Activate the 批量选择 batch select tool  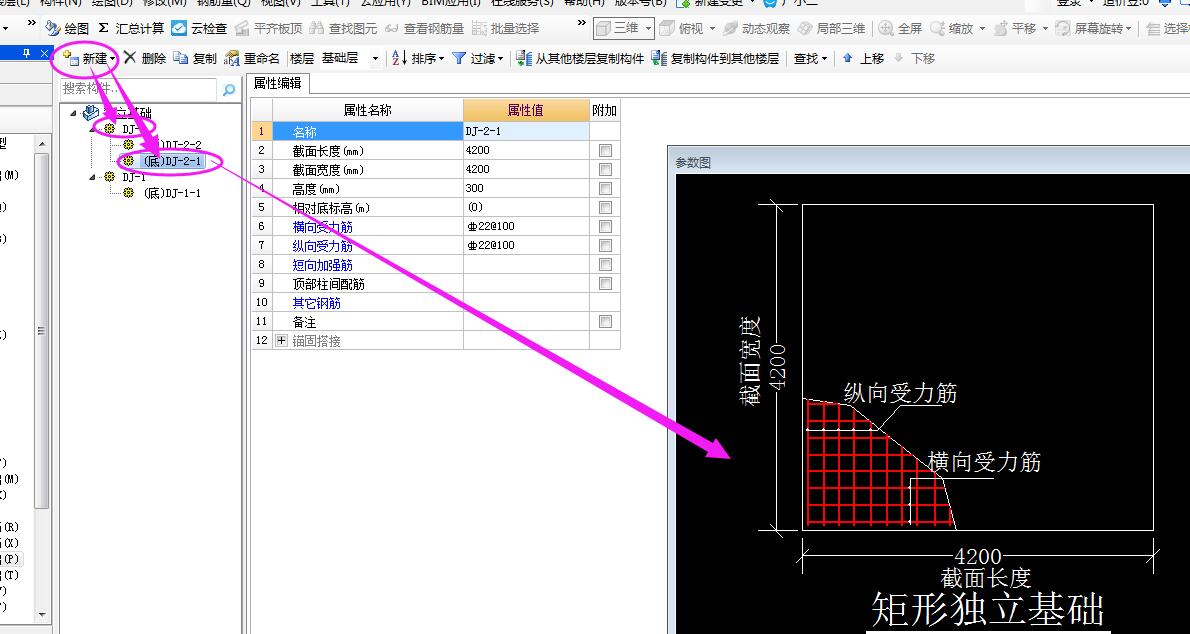(x=505, y=28)
